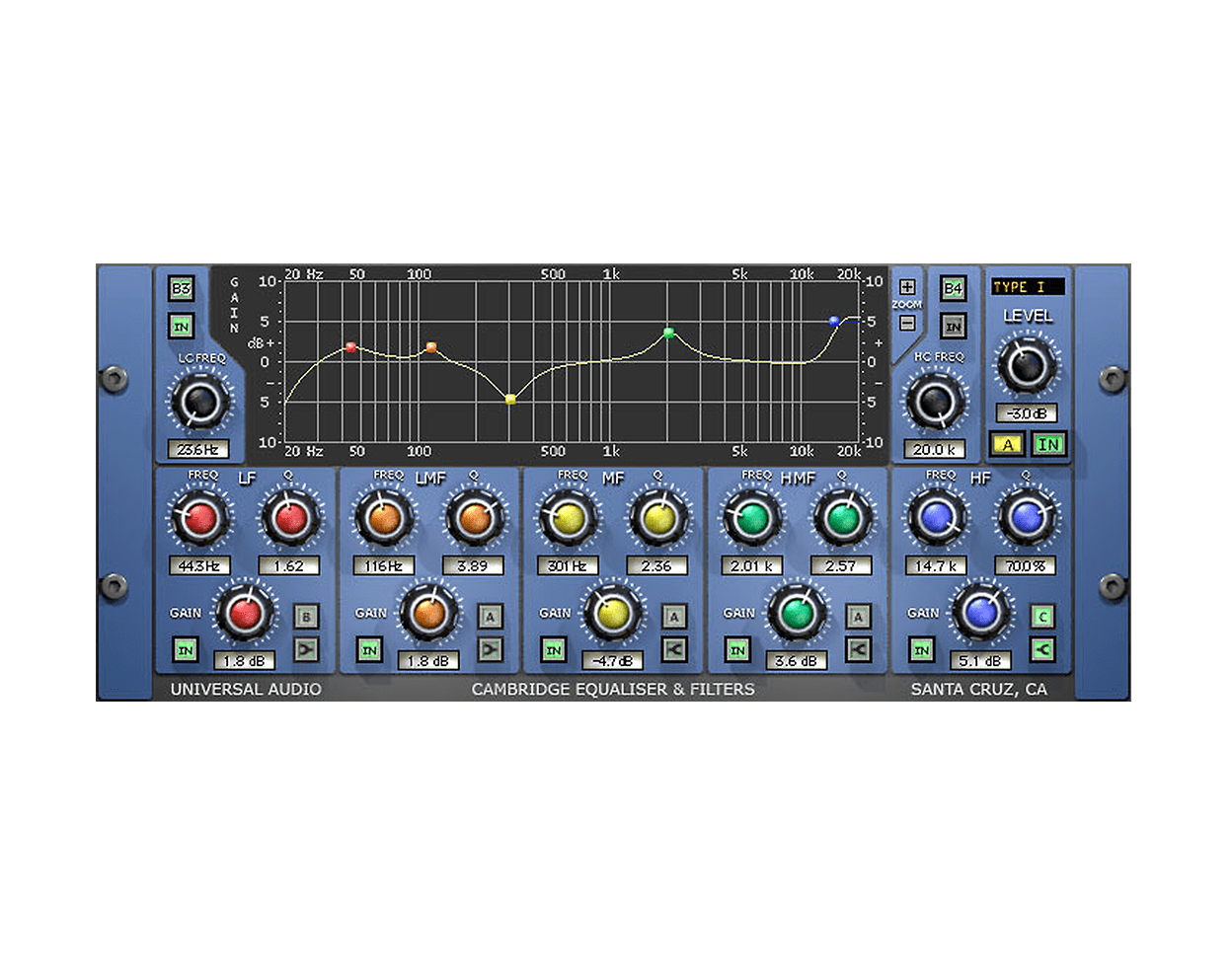Click the HMF band A type button
The image size is (1232, 967).
(x=858, y=617)
